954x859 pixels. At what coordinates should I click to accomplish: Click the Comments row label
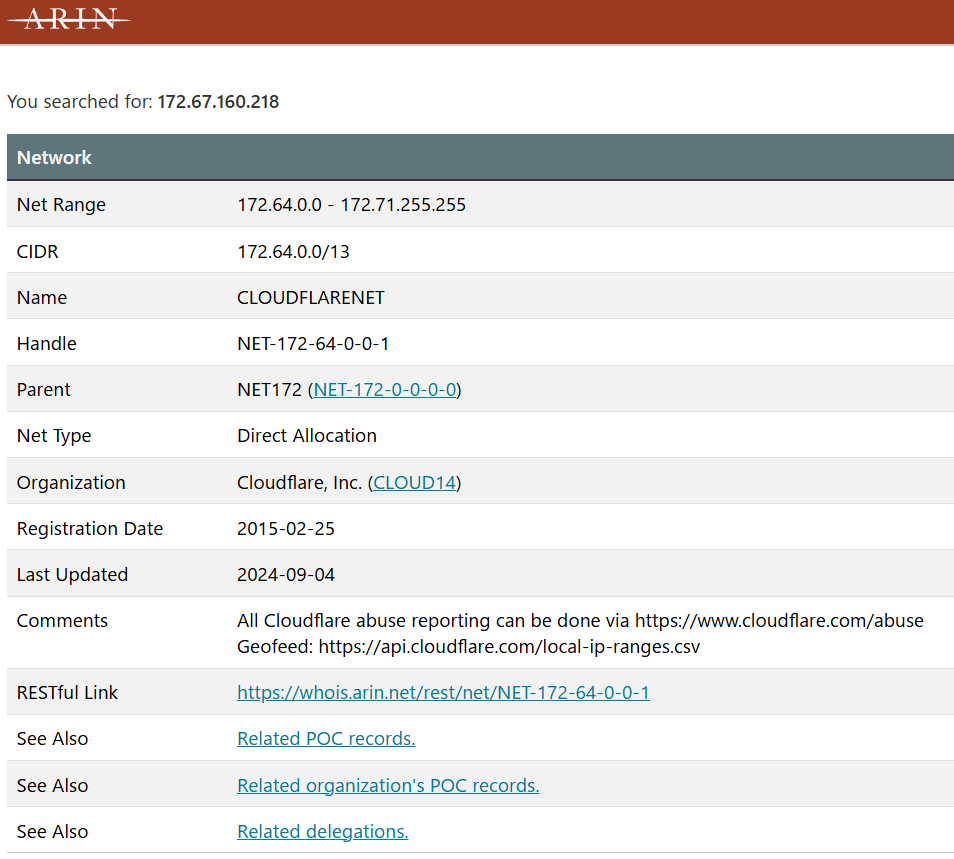tap(62, 621)
